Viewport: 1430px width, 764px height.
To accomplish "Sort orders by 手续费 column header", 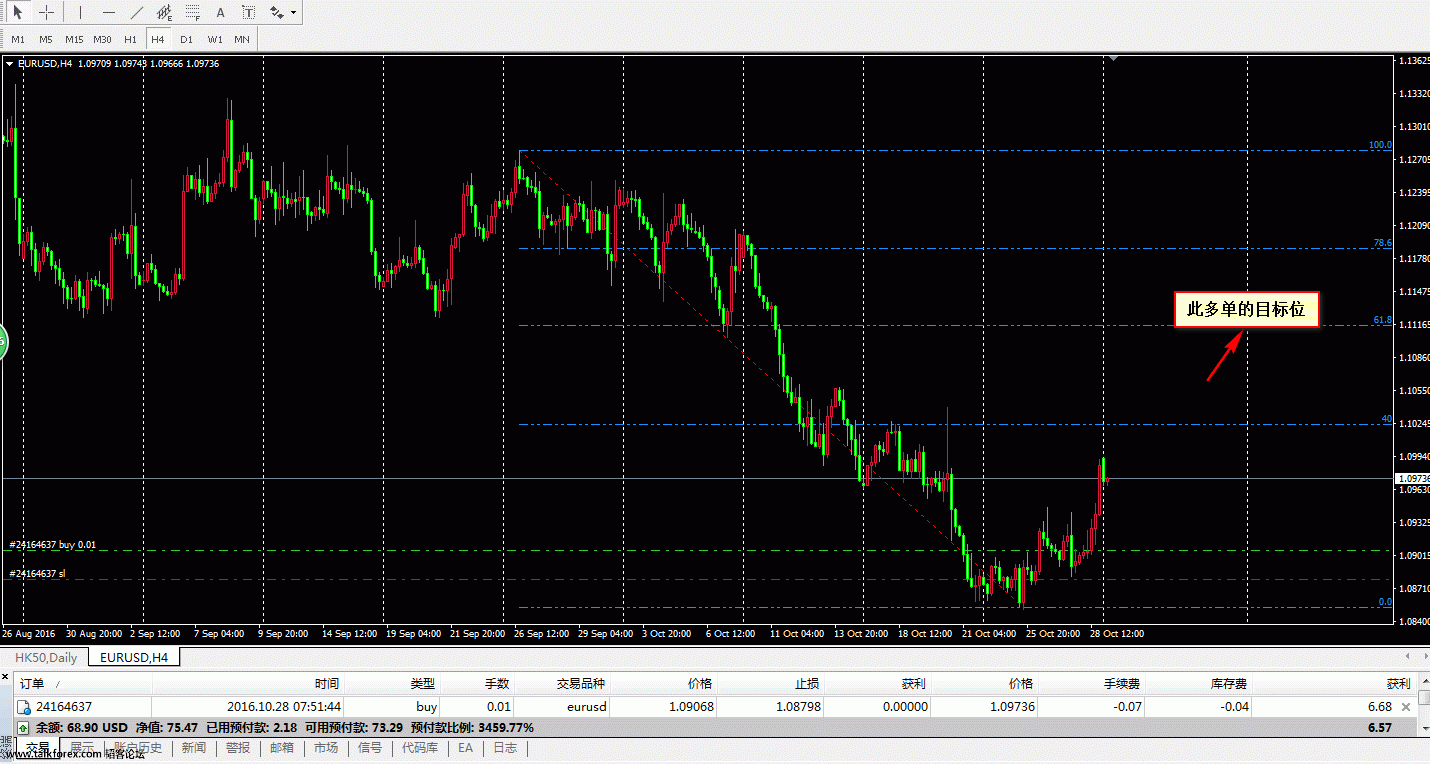I will pos(1093,684).
